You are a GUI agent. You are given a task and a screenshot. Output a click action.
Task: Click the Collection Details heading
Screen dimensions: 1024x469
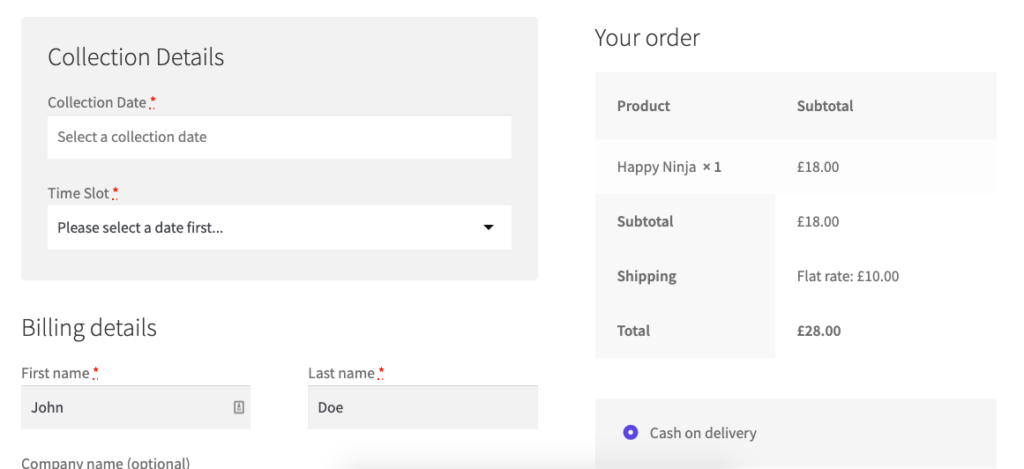coord(136,57)
